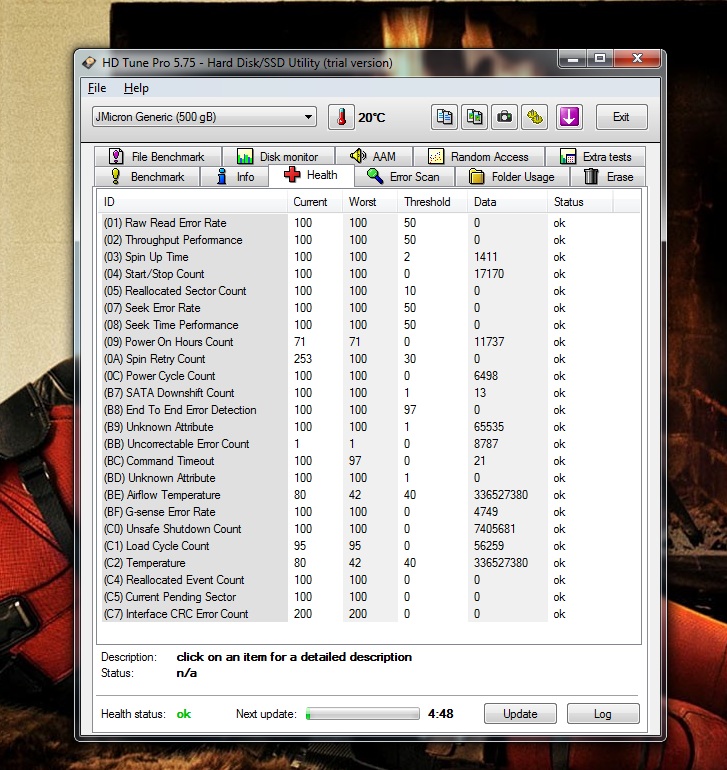Click the purple down arrow icon
This screenshot has width=727, height=770.
point(569,117)
